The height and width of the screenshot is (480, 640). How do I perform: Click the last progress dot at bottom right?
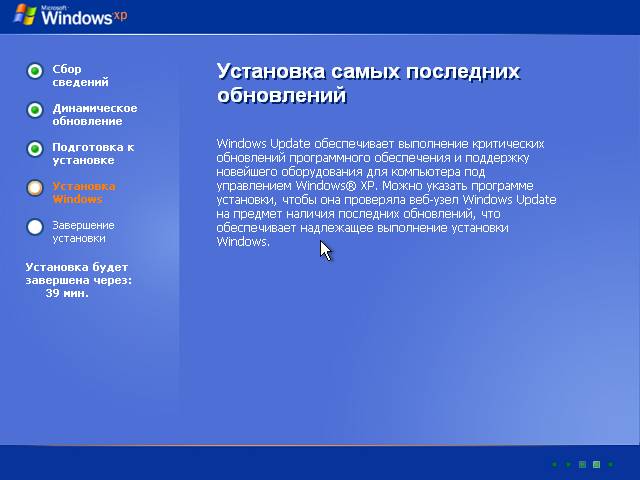click(610, 464)
